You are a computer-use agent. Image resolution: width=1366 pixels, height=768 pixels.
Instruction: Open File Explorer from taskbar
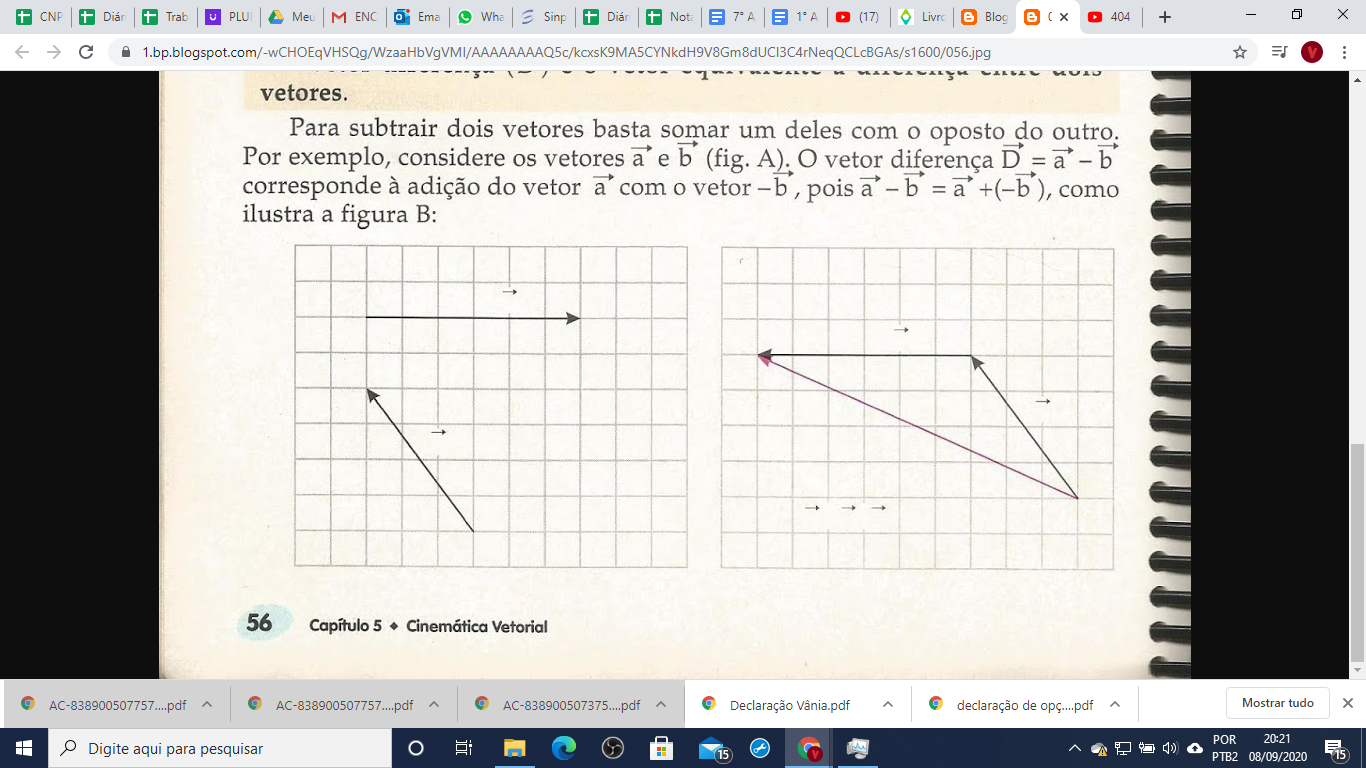[x=514, y=748]
